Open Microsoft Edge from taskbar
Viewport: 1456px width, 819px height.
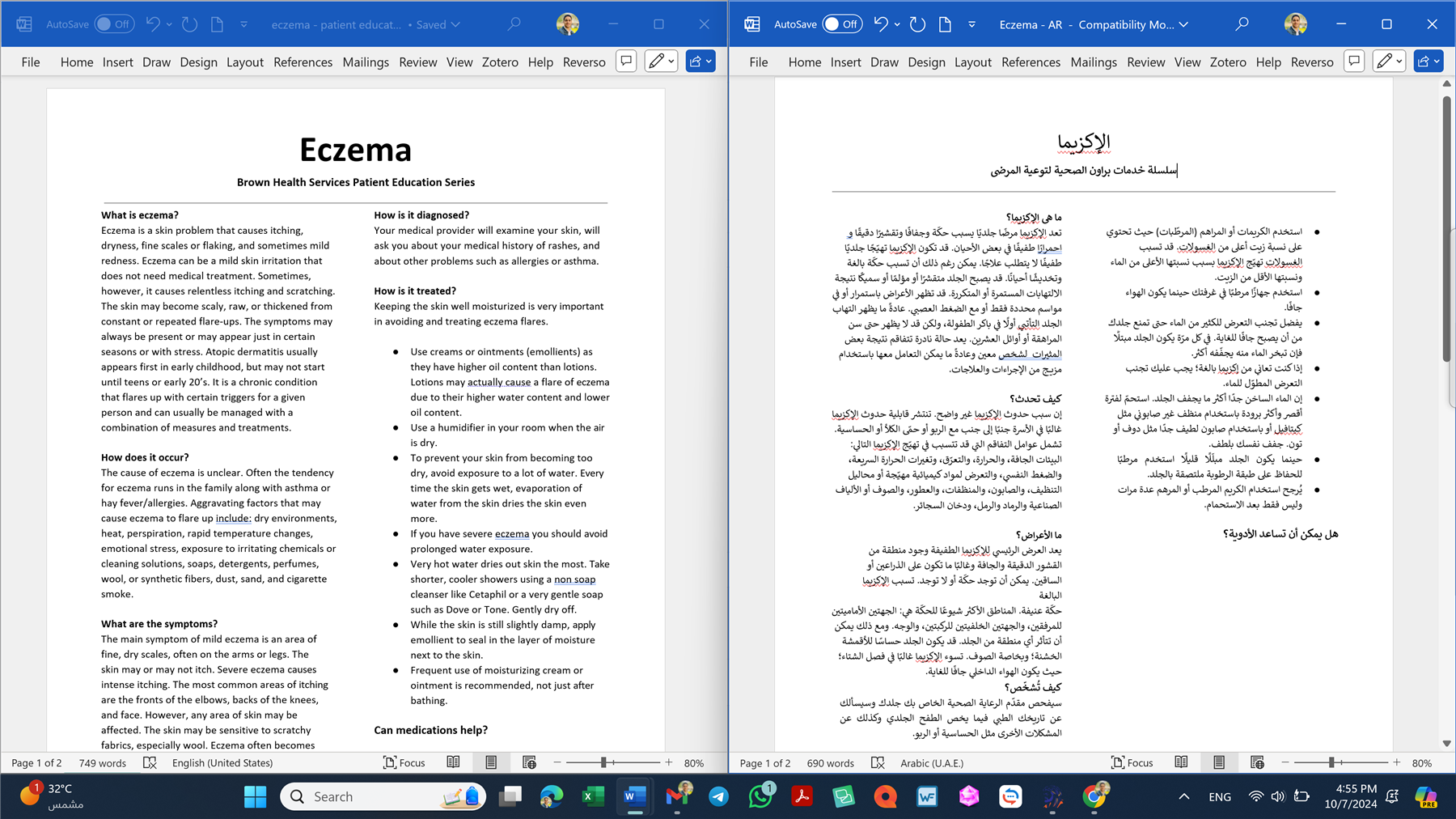click(x=552, y=796)
